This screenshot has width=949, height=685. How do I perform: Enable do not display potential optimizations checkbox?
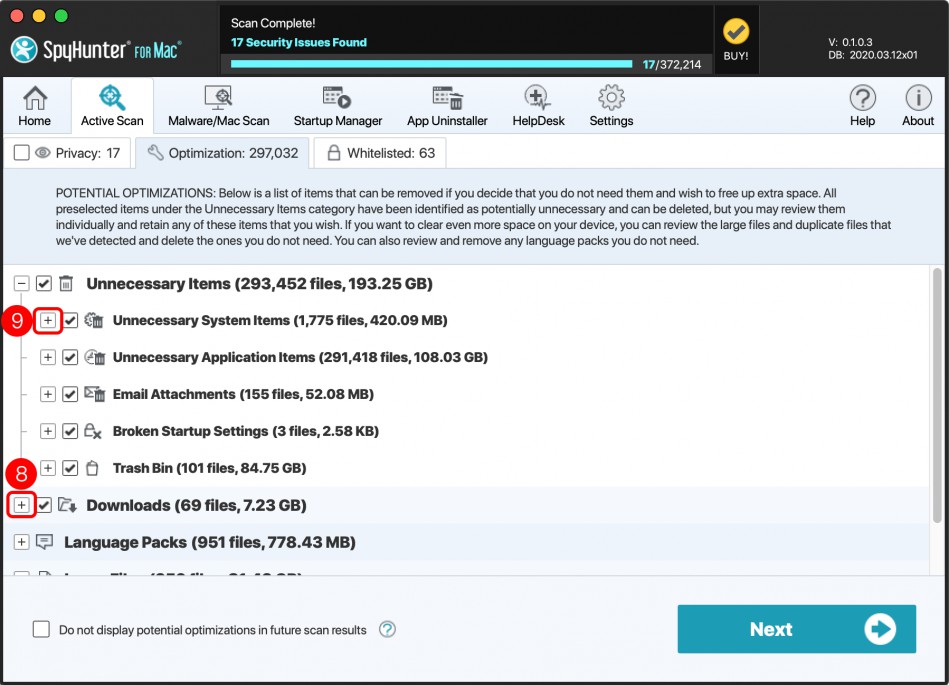point(41,630)
